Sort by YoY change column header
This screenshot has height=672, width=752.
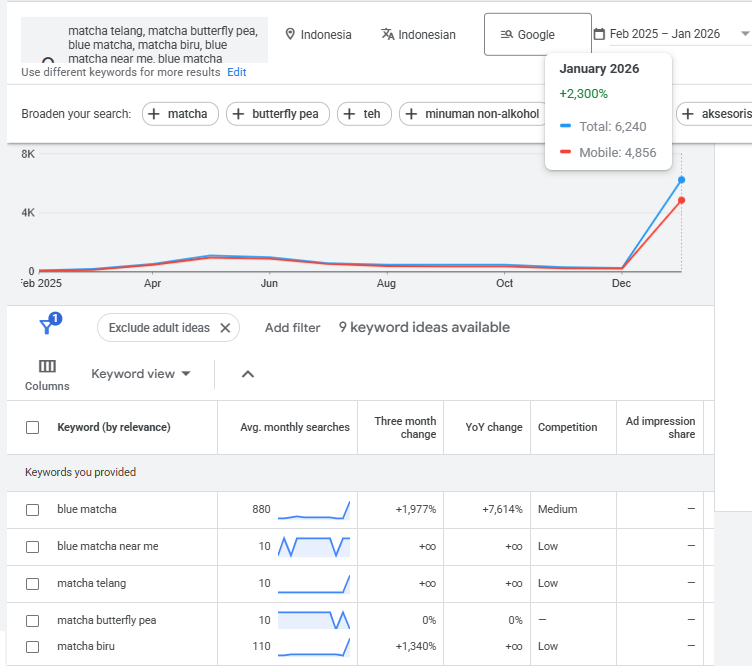coord(493,427)
